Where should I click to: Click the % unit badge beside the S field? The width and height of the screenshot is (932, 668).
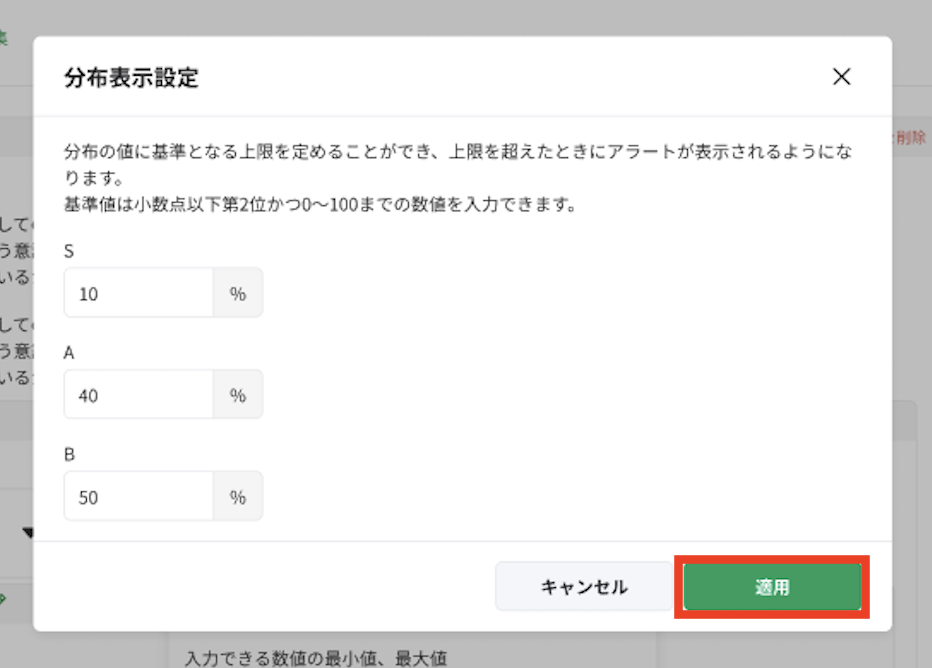click(238, 293)
